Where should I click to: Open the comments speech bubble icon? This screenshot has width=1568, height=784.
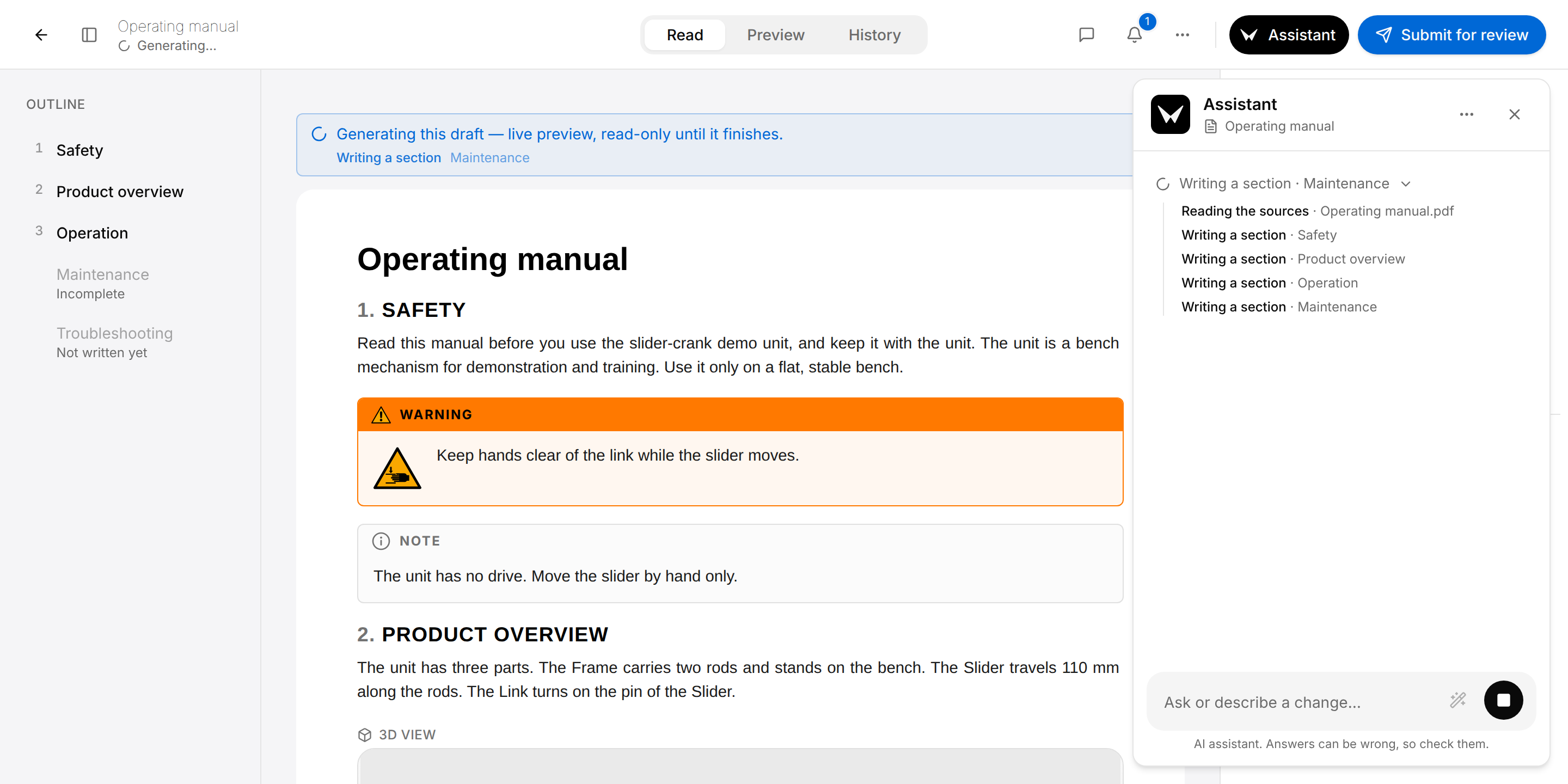coord(1087,35)
